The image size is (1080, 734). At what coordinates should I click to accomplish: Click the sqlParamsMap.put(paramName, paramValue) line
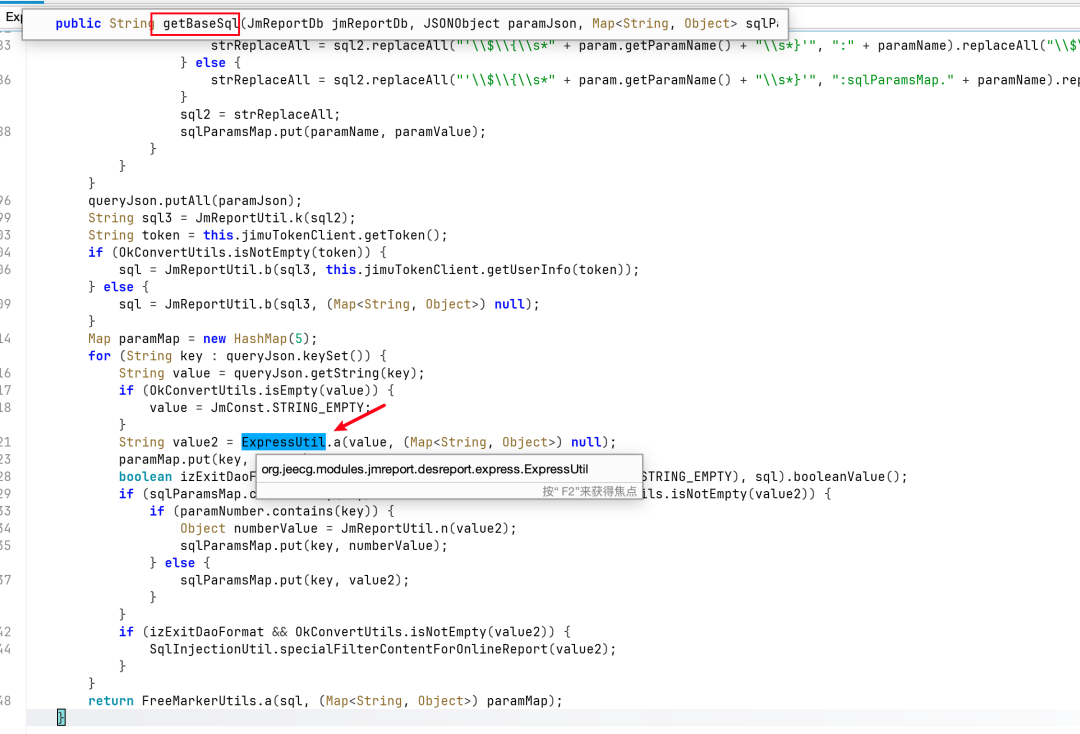coord(333,132)
